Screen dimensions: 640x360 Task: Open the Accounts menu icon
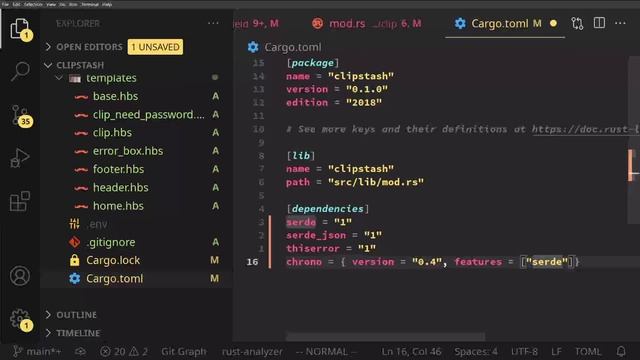pyautogui.click(x=20, y=276)
